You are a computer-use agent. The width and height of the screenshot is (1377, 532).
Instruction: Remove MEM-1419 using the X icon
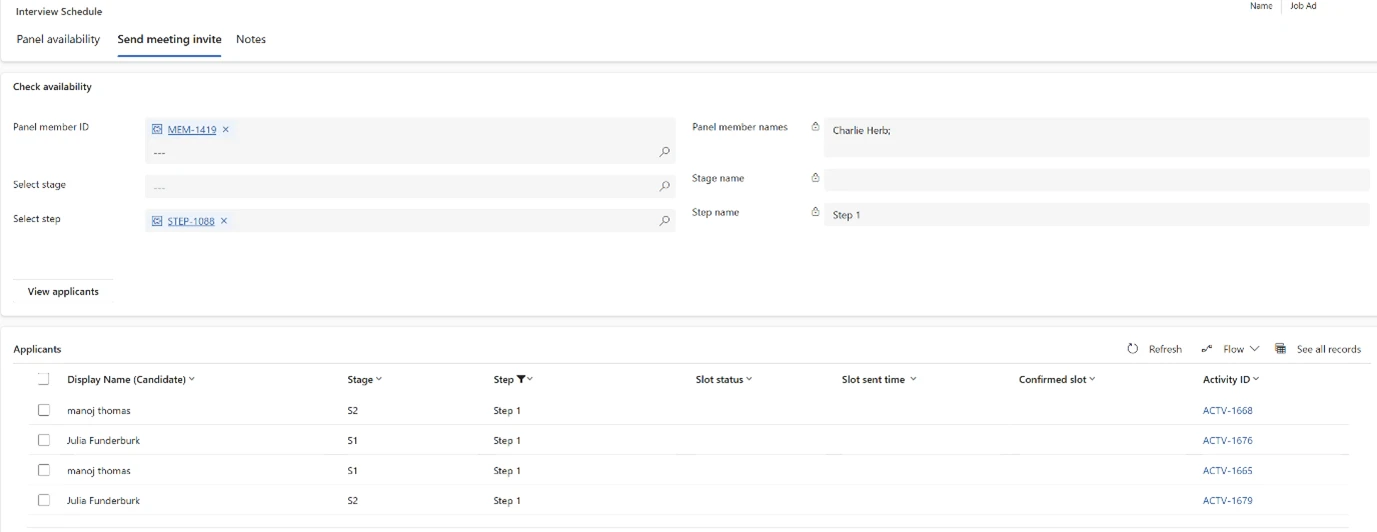(226, 130)
